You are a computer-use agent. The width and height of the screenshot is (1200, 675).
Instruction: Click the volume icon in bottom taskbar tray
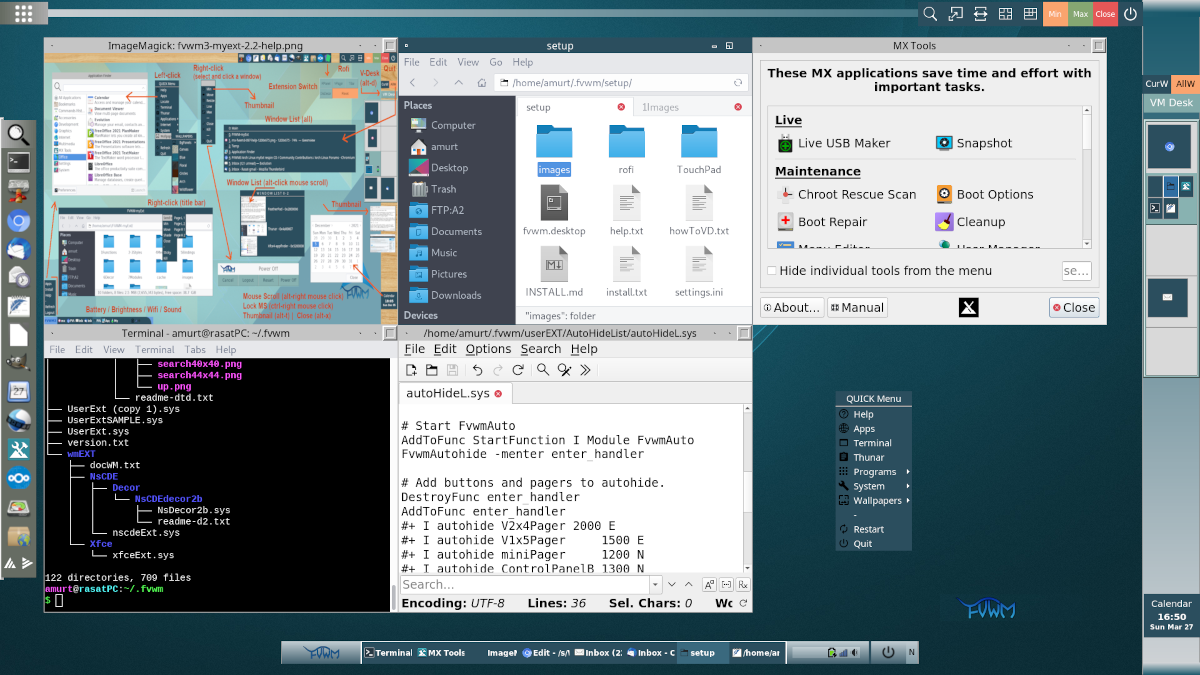[854, 653]
